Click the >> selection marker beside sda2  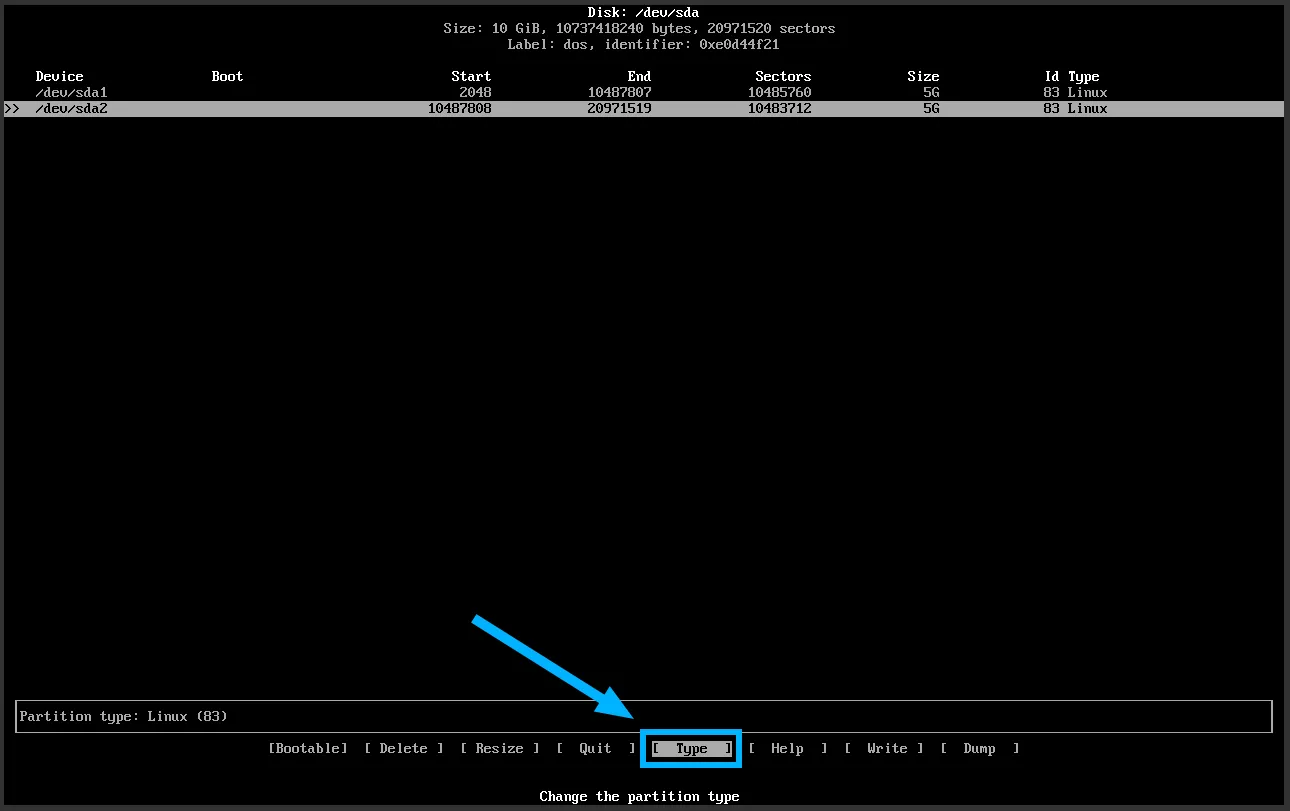[x=12, y=108]
